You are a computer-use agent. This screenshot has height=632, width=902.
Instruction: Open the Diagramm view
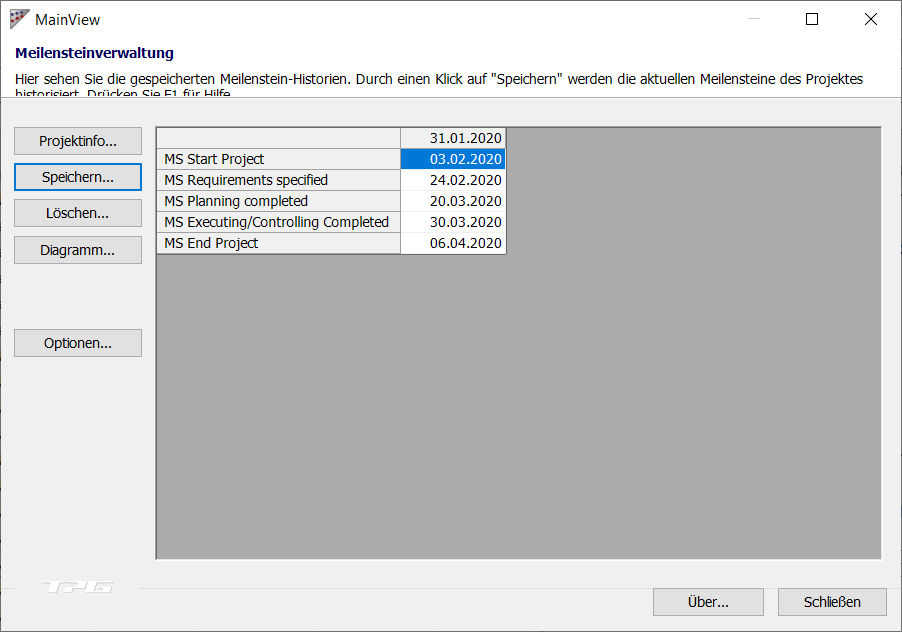(x=78, y=250)
